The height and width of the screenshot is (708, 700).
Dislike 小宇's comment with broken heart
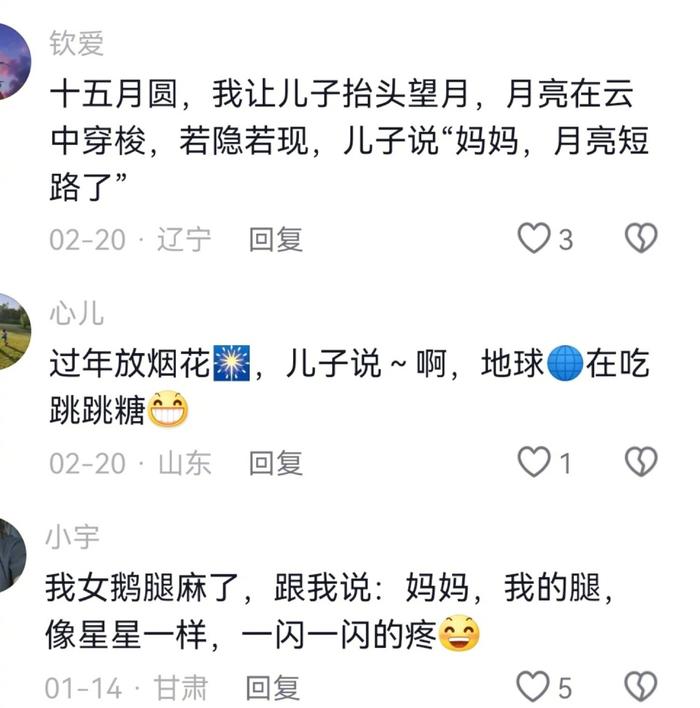click(x=641, y=687)
